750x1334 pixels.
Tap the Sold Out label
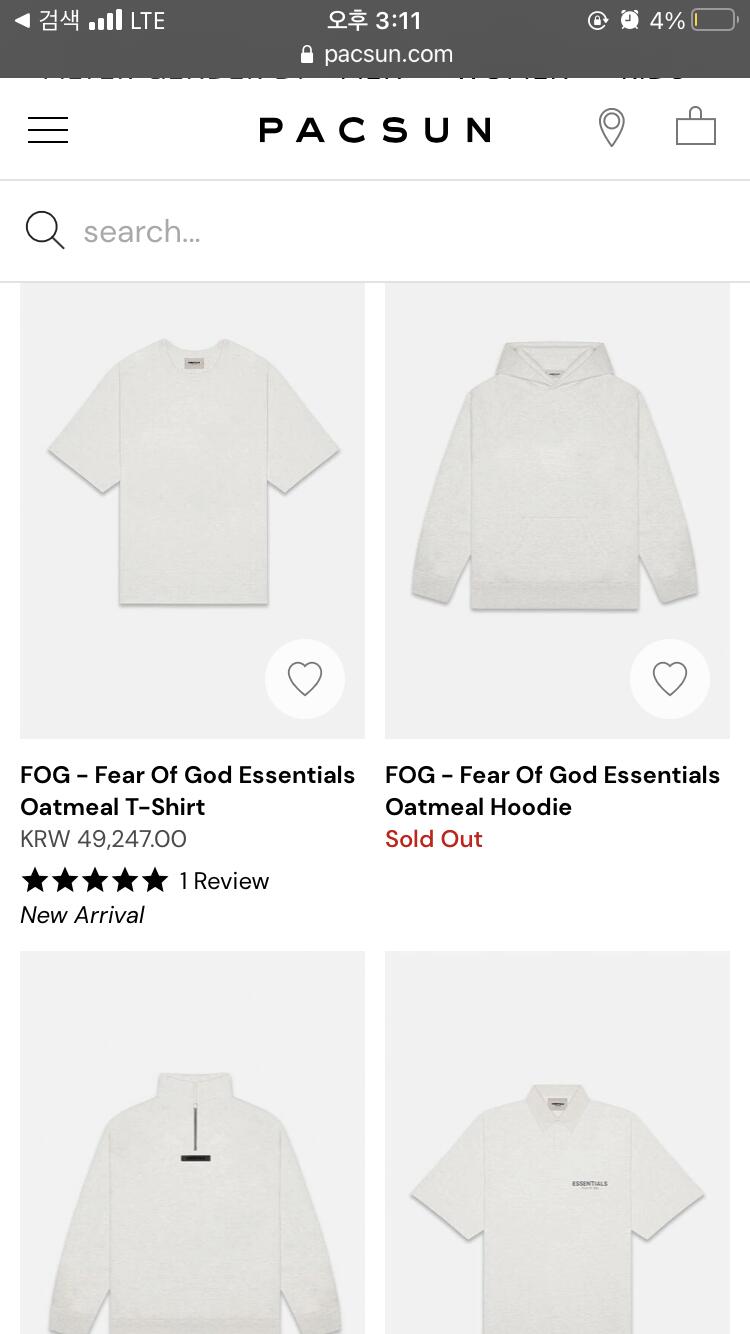click(434, 839)
